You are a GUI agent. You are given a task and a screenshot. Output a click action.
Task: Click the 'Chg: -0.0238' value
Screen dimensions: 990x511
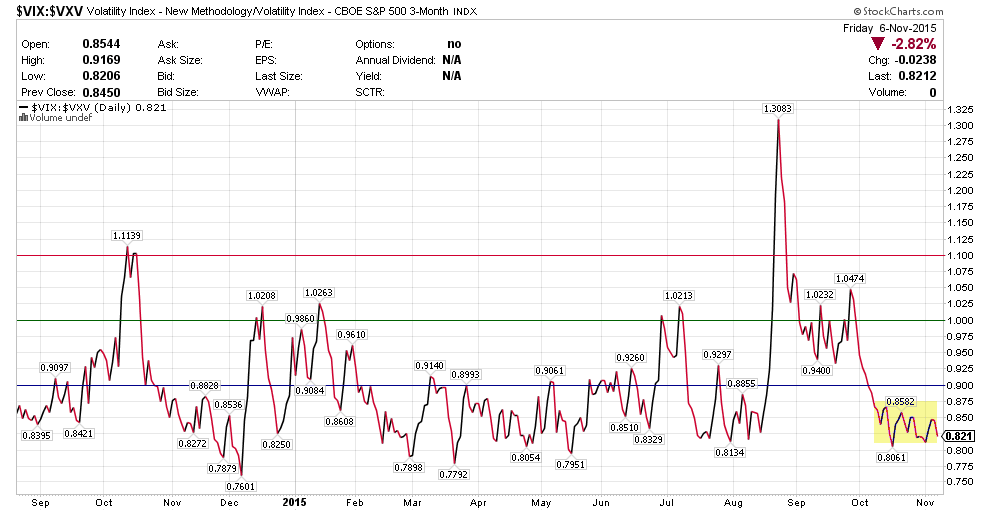pyautogui.click(x=902, y=60)
